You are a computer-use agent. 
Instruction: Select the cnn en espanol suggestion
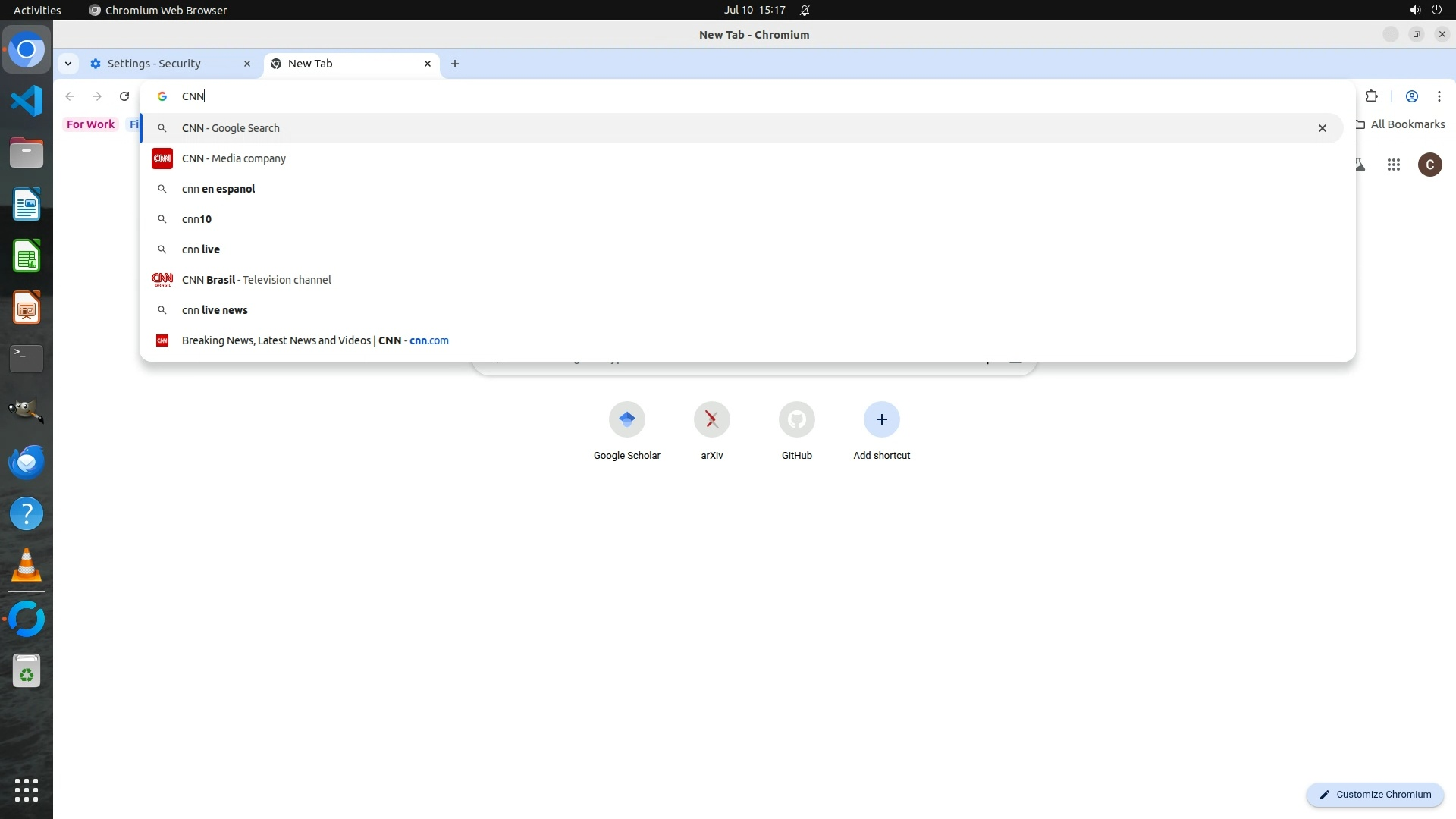(218, 189)
